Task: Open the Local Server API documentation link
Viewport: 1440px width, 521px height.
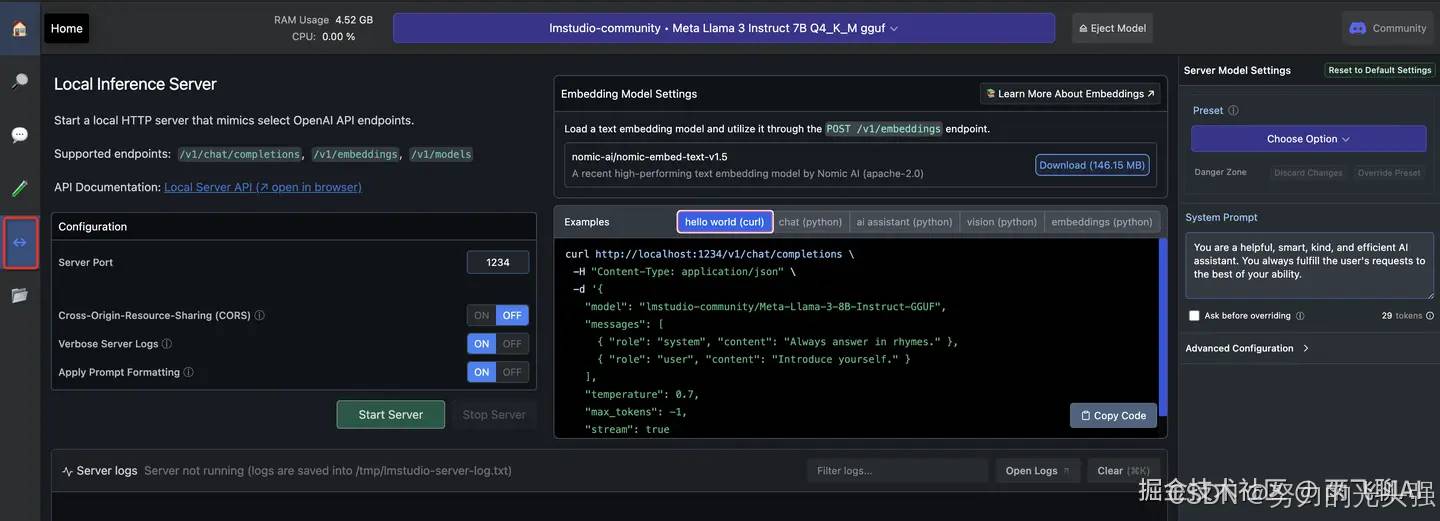Action: pos(263,187)
